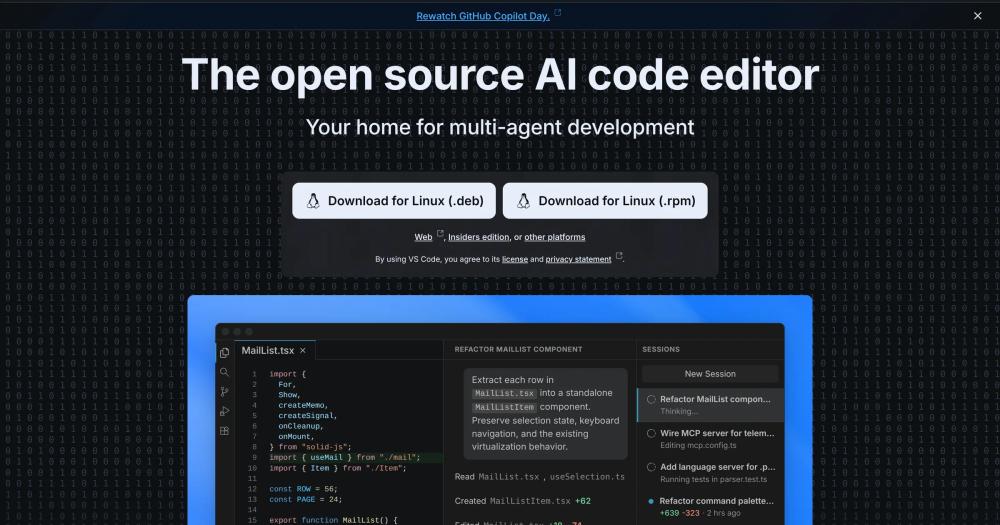This screenshot has width=1000, height=525.
Task: Click the SESSIONS panel header
Action: tap(661, 350)
